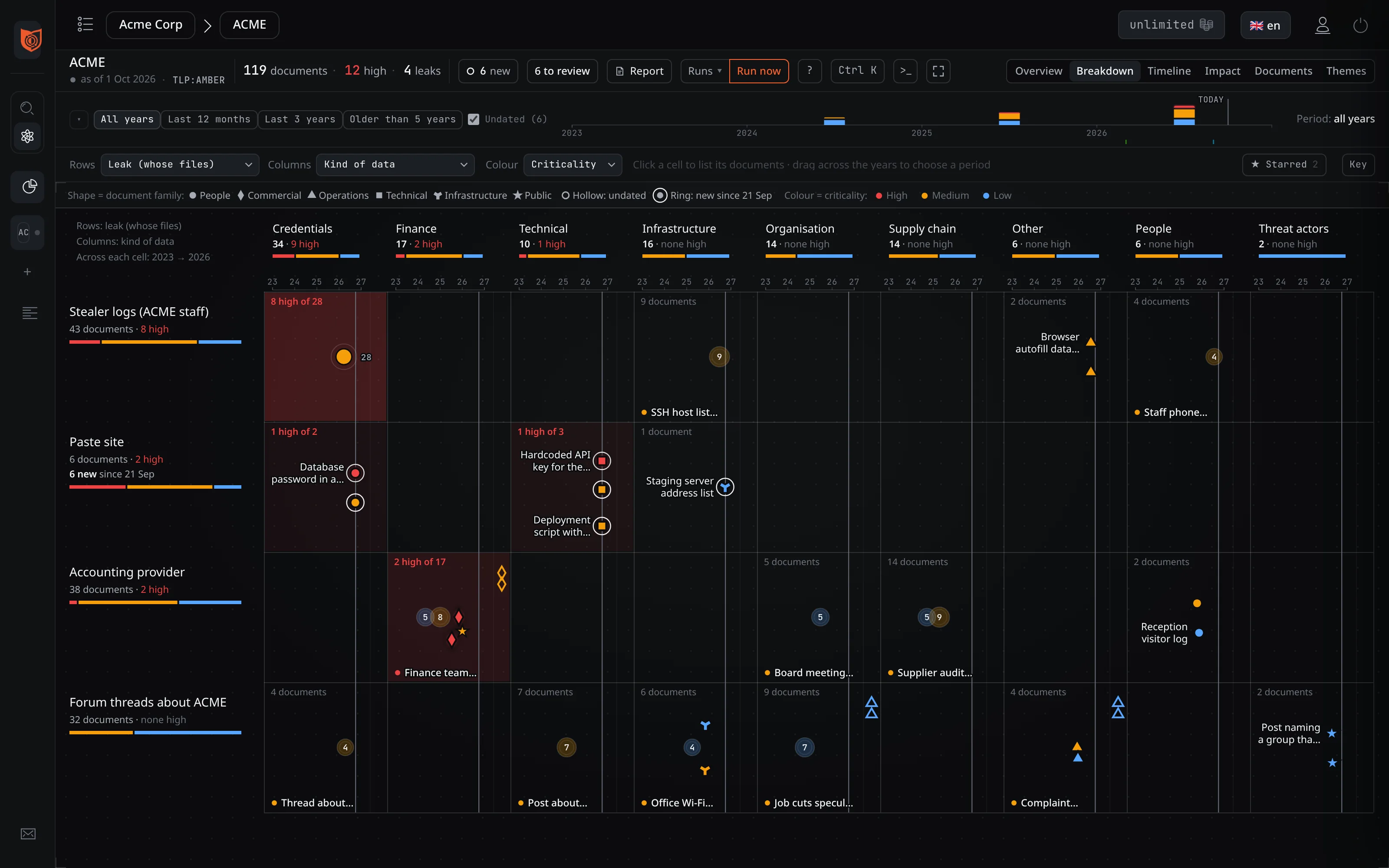Viewport: 1389px width, 868px height.
Task: Open the terminal prompt icon button
Action: point(905,71)
